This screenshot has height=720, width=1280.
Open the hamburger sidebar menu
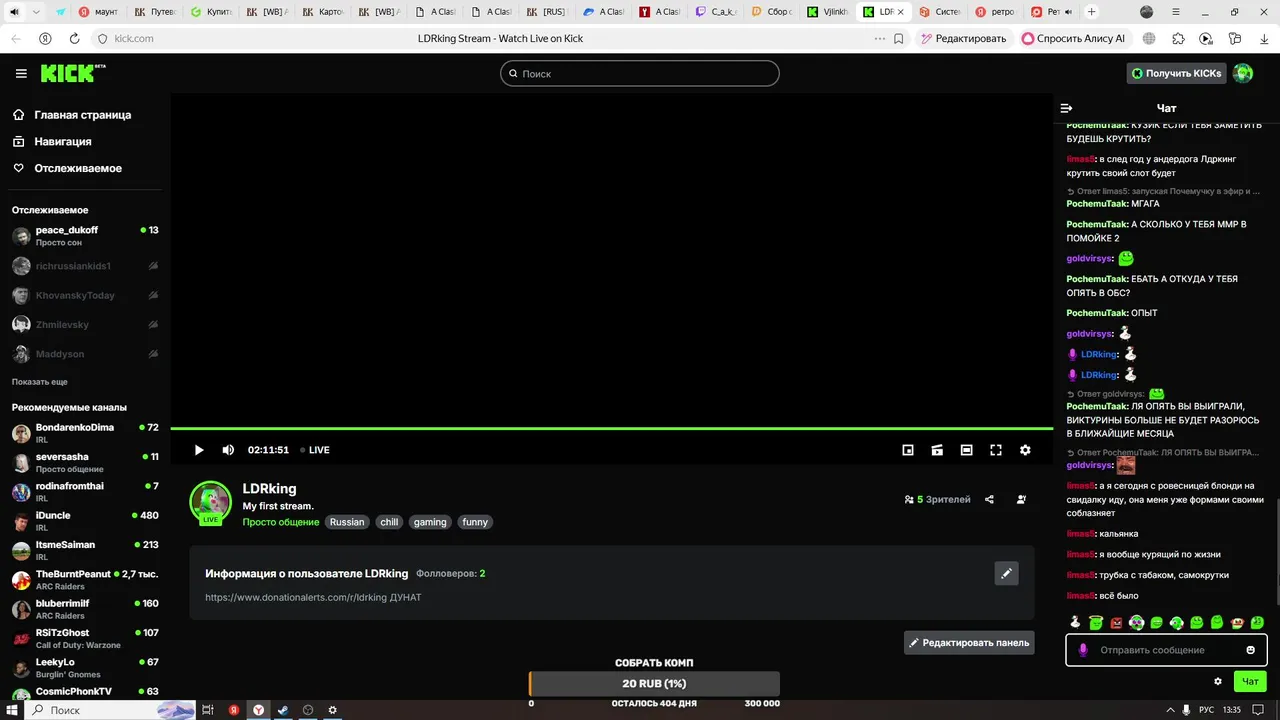pyautogui.click(x=21, y=74)
